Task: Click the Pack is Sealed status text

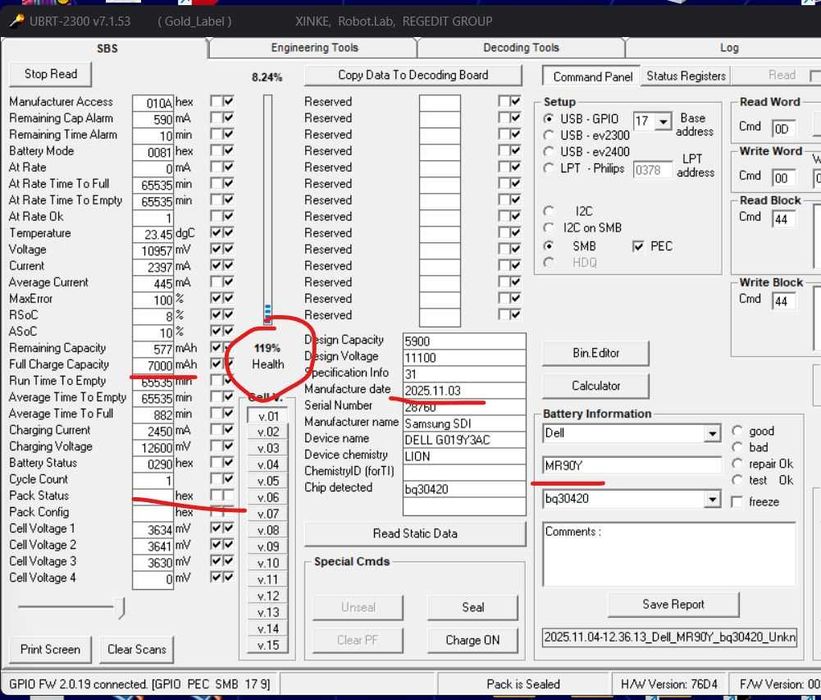Action: (x=523, y=684)
